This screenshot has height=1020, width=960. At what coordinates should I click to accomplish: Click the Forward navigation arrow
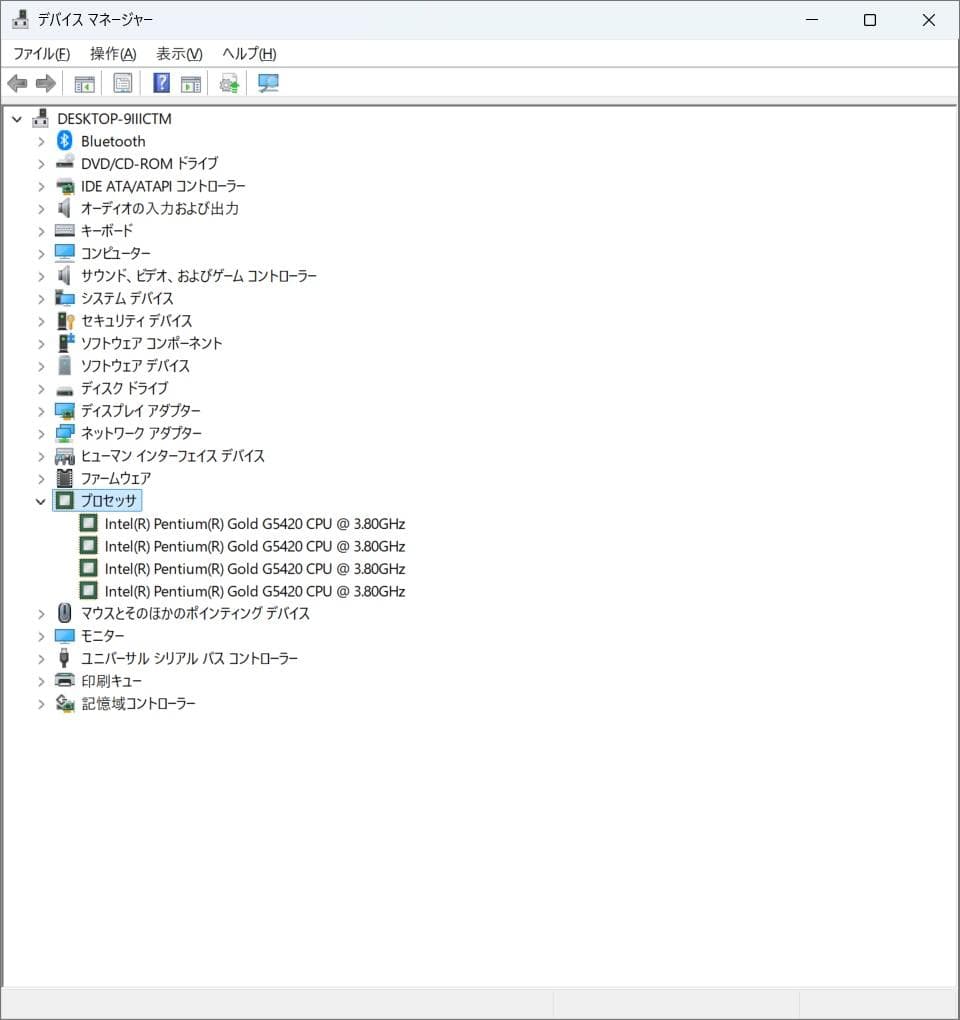click(46, 82)
